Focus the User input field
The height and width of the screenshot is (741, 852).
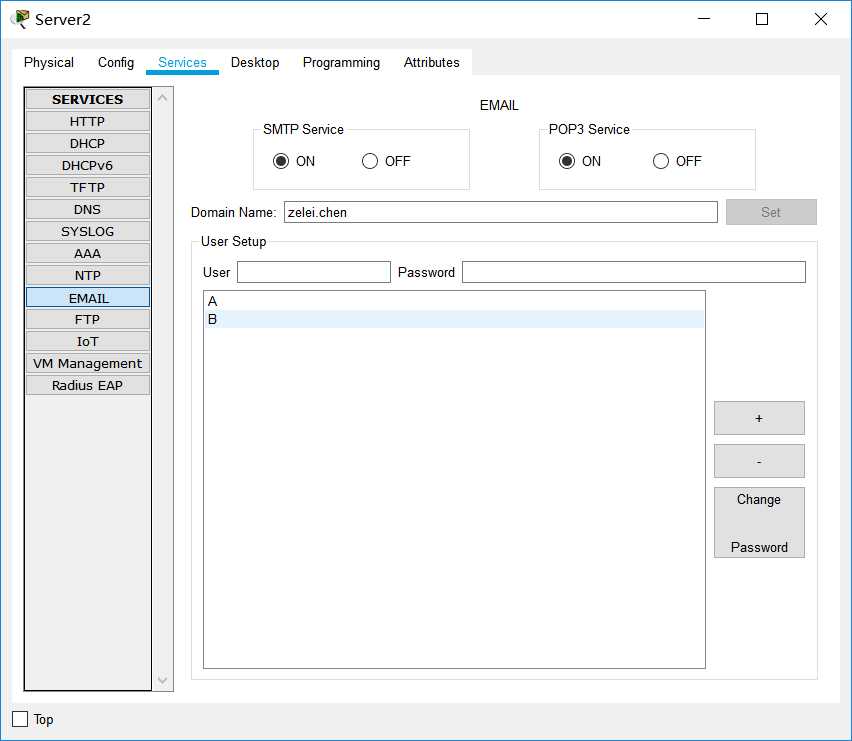[x=314, y=272]
